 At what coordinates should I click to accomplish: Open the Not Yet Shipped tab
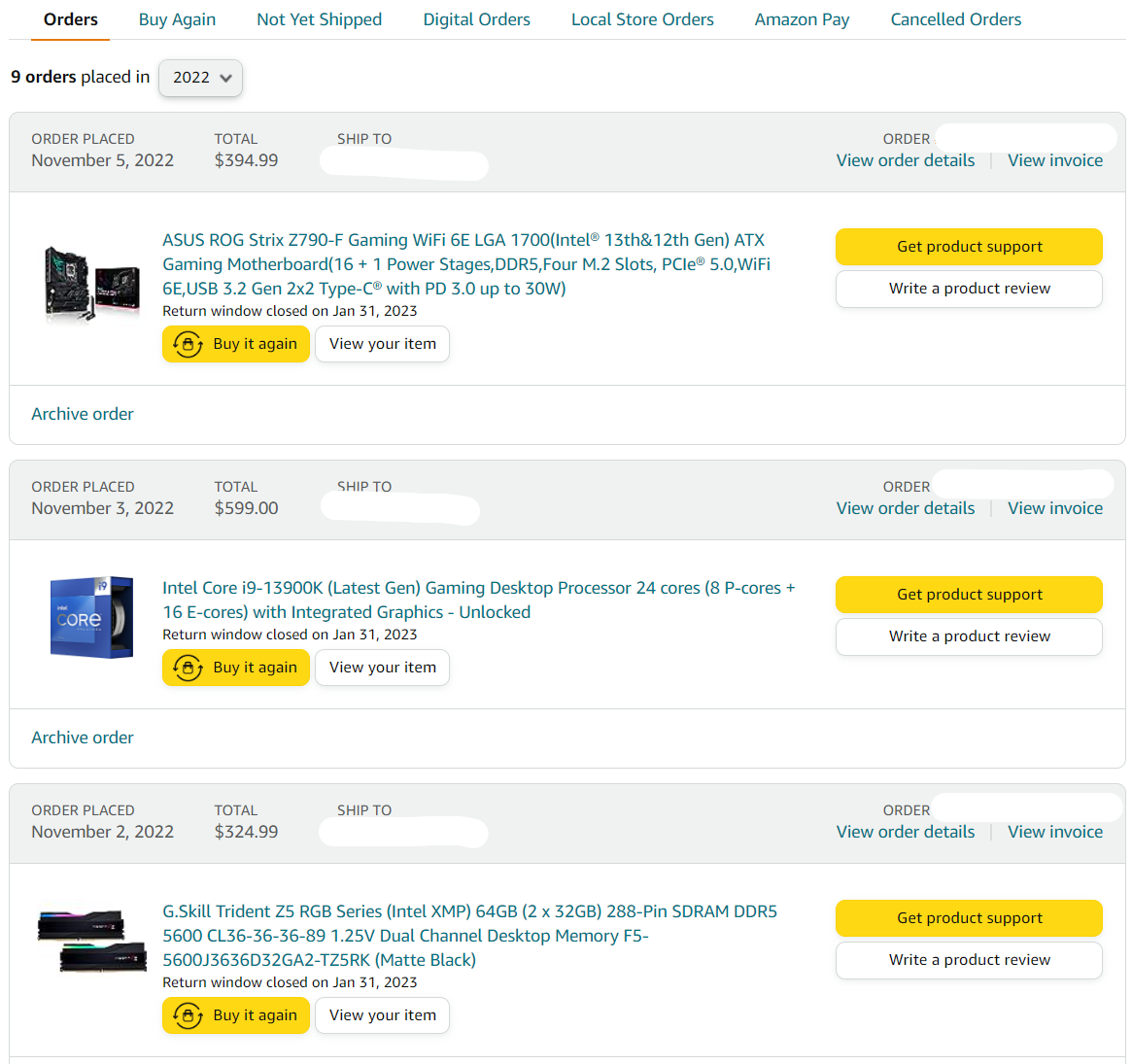pyautogui.click(x=319, y=19)
